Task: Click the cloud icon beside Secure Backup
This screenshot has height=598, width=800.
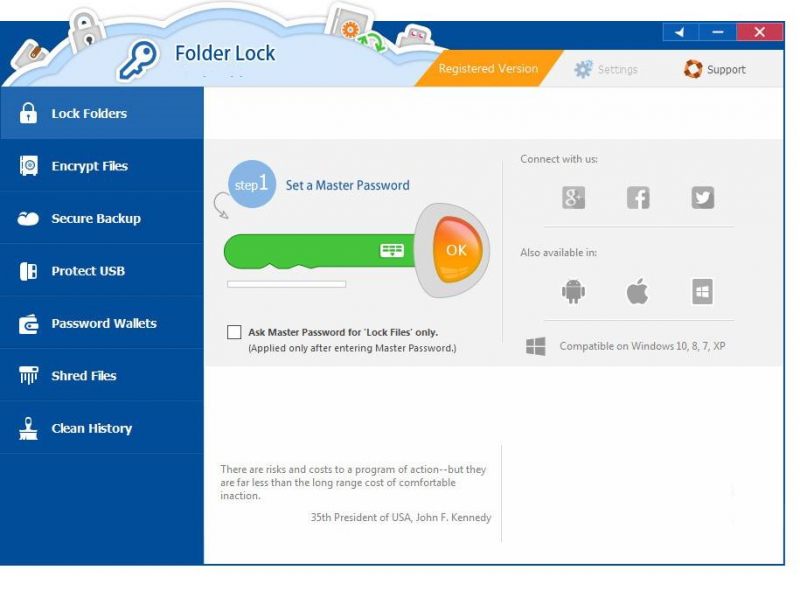Action: (x=28, y=218)
